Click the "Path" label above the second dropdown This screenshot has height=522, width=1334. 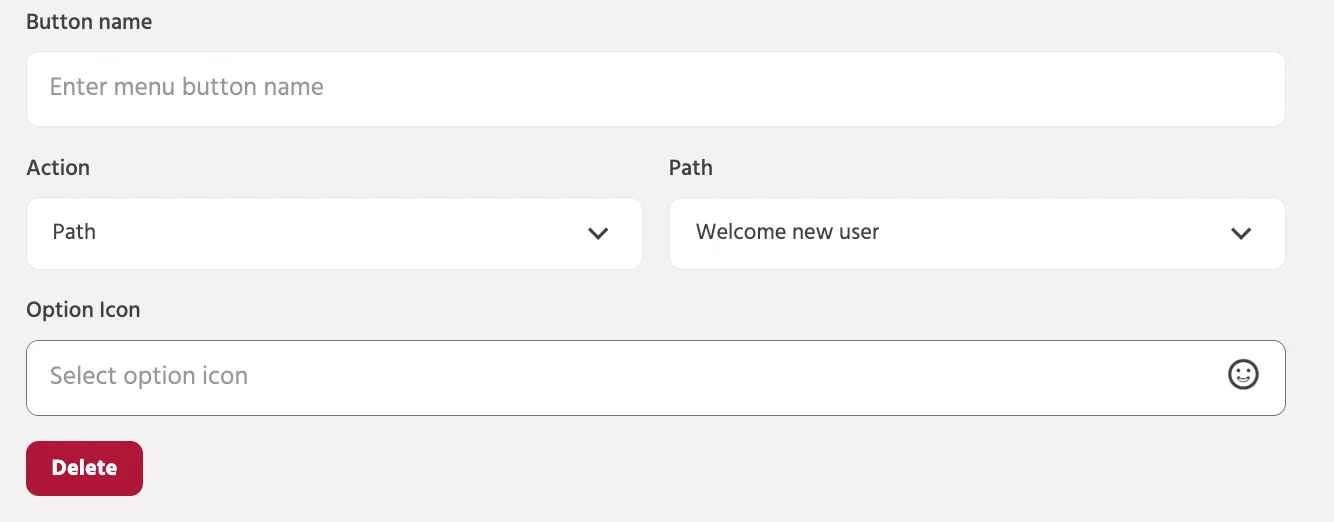click(x=691, y=167)
